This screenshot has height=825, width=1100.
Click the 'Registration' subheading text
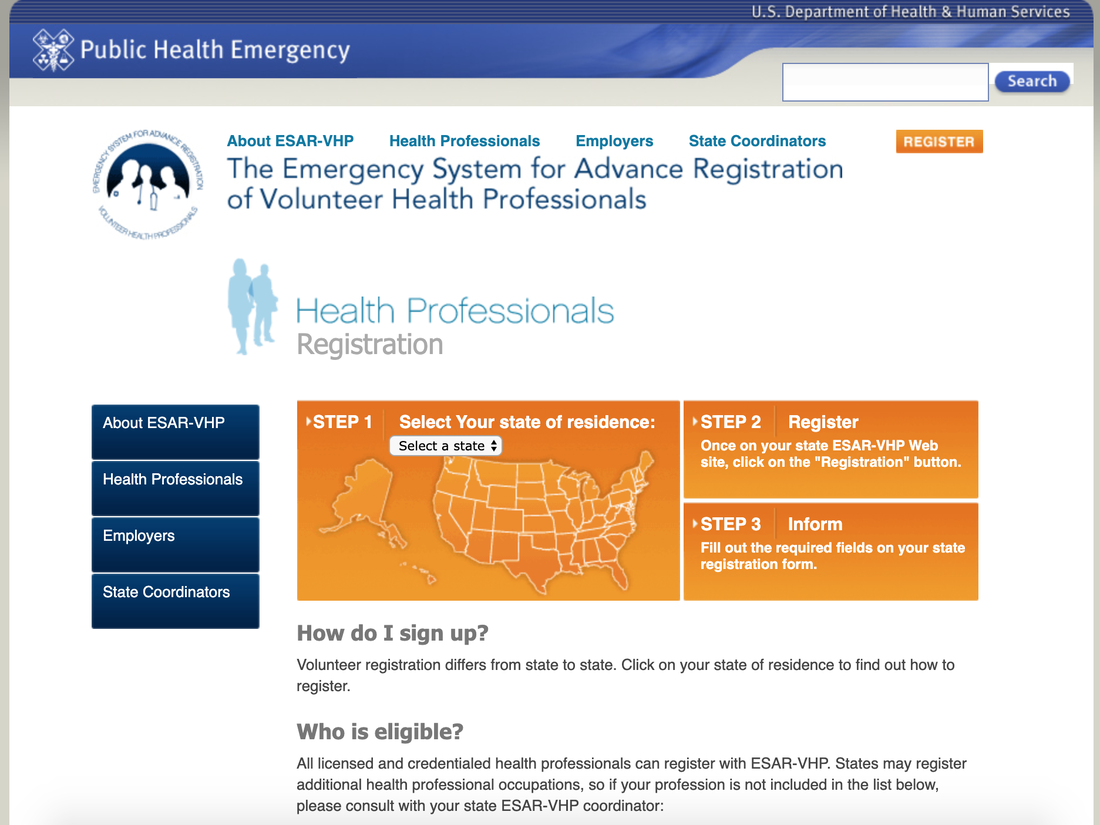point(370,344)
